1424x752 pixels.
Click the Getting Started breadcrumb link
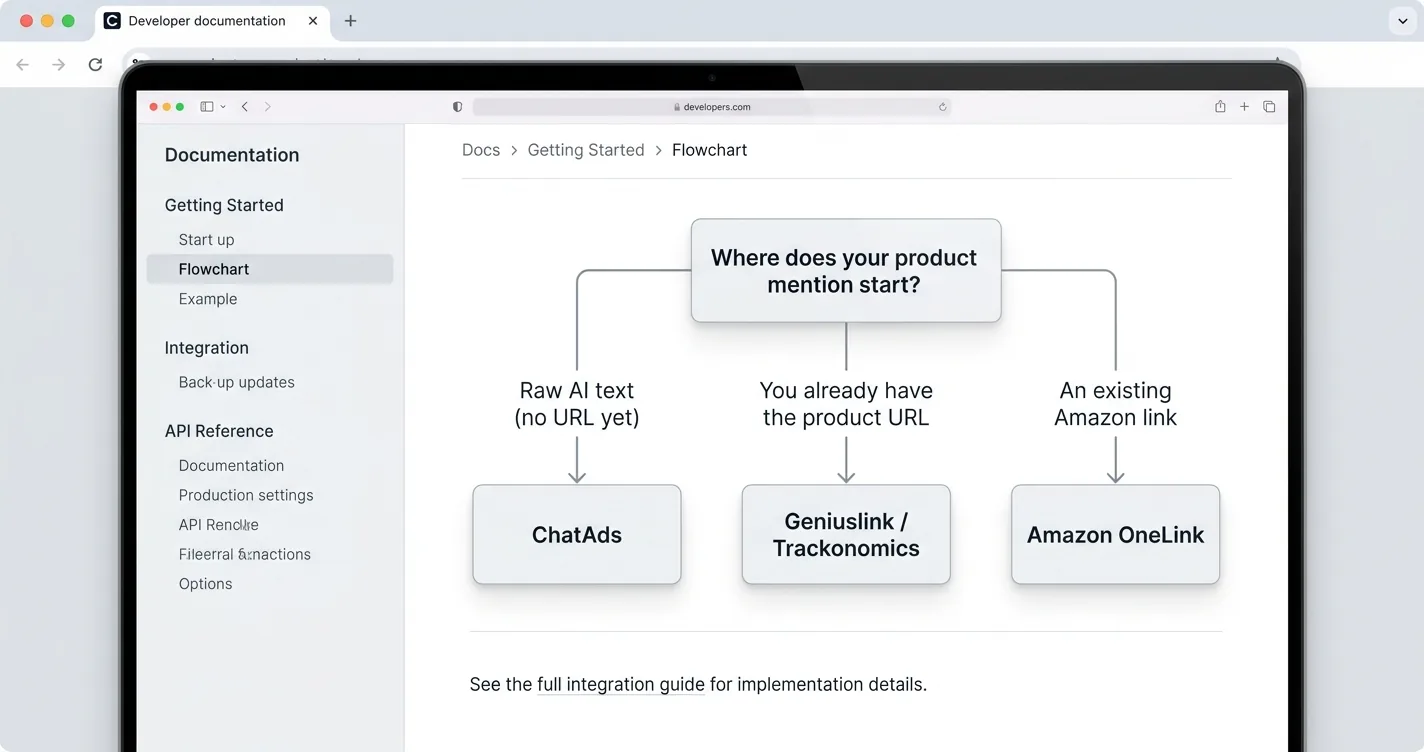click(586, 150)
